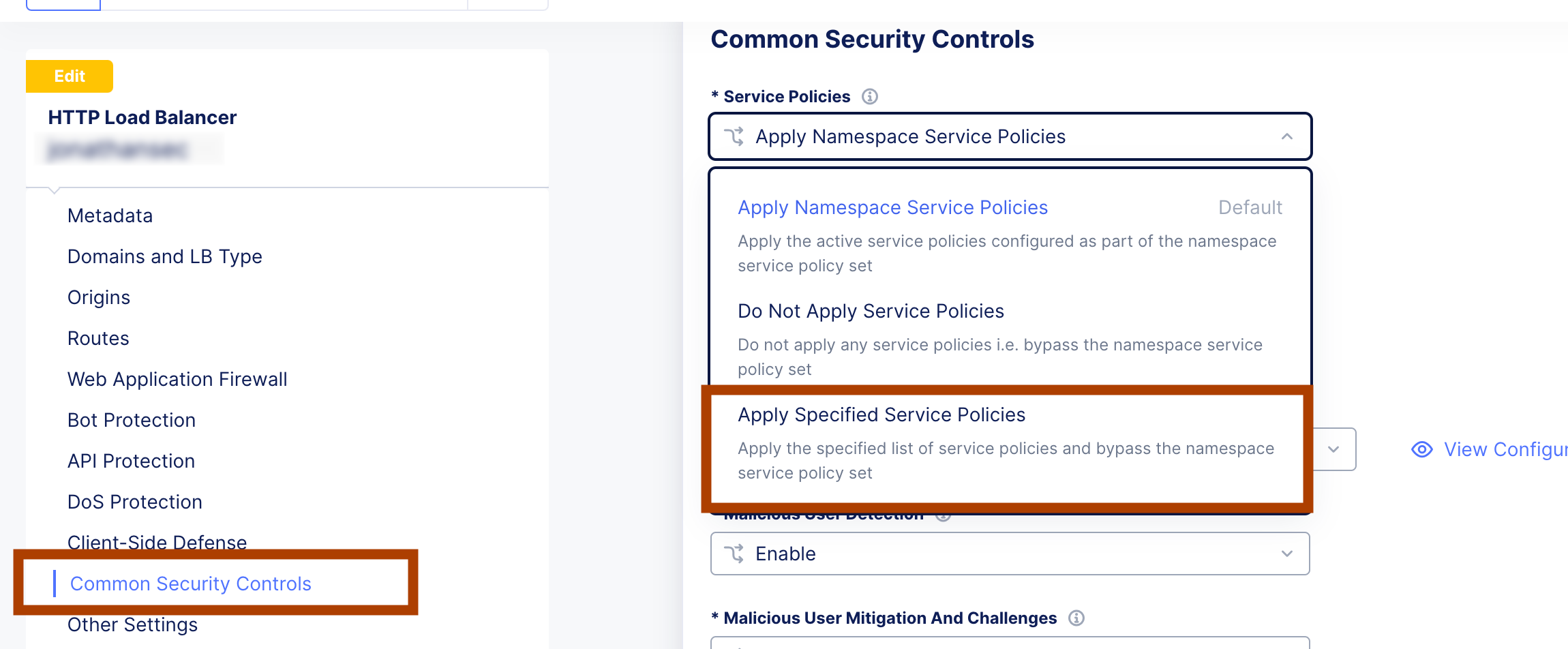The image size is (1568, 649).
Task: Click the yellow Edit badge
Action: click(x=69, y=76)
